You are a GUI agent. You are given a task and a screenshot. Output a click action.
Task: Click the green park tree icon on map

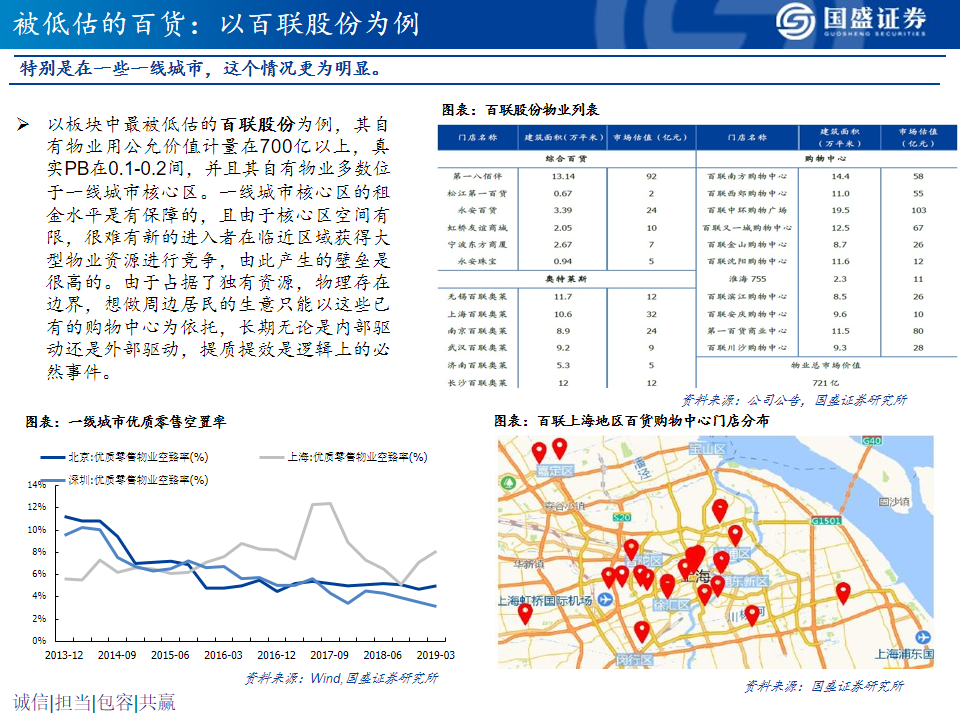(508, 482)
